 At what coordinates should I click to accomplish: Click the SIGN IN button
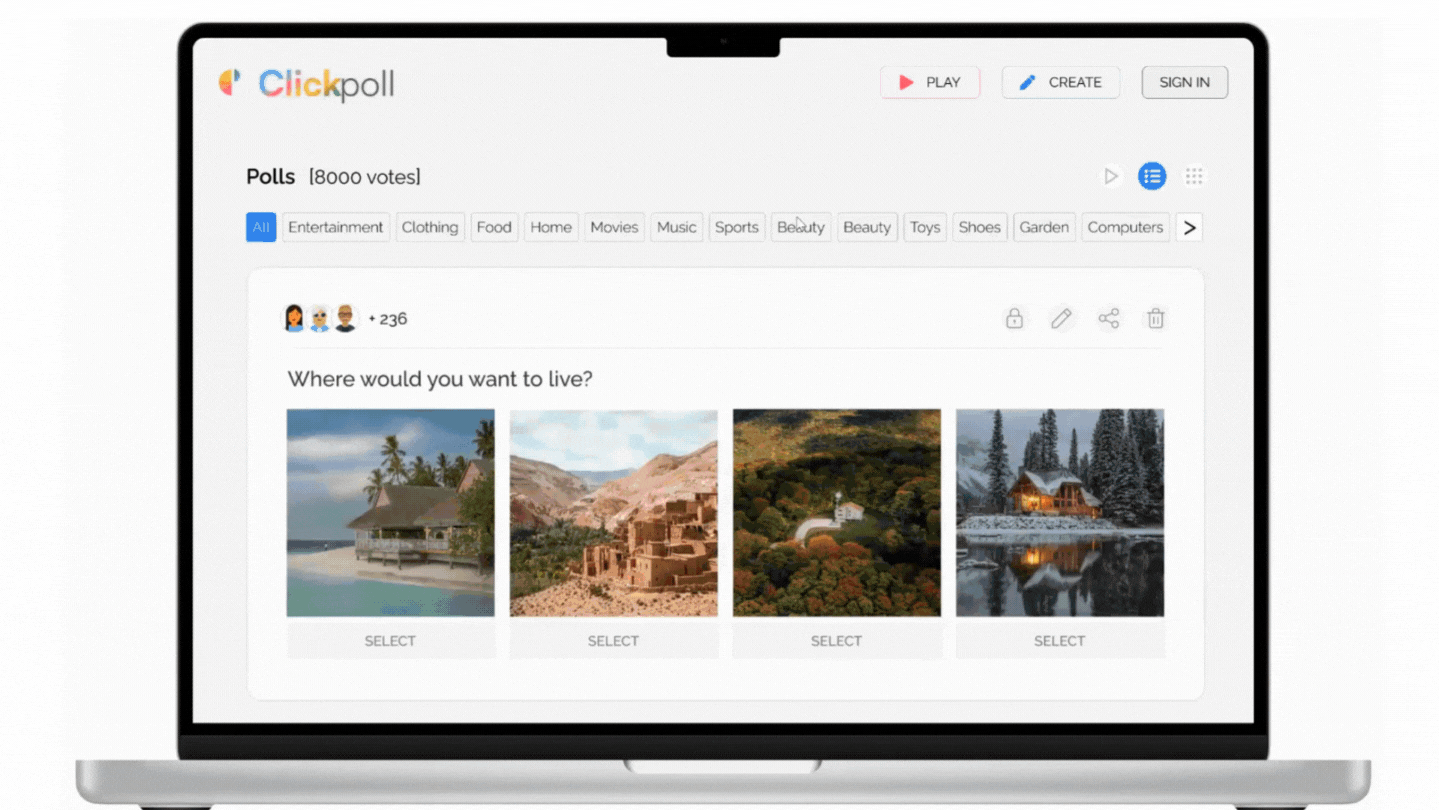[x=1184, y=83]
